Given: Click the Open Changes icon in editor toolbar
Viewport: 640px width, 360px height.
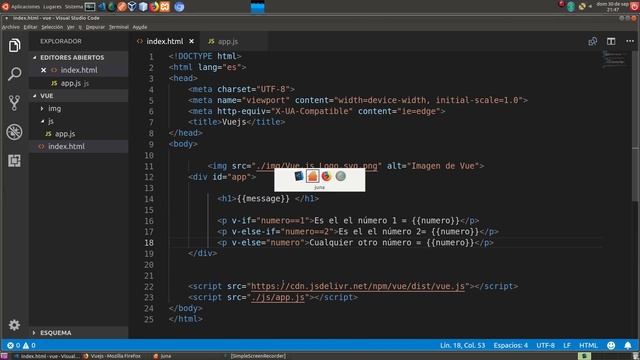Looking at the screenshot, I should pos(593,41).
